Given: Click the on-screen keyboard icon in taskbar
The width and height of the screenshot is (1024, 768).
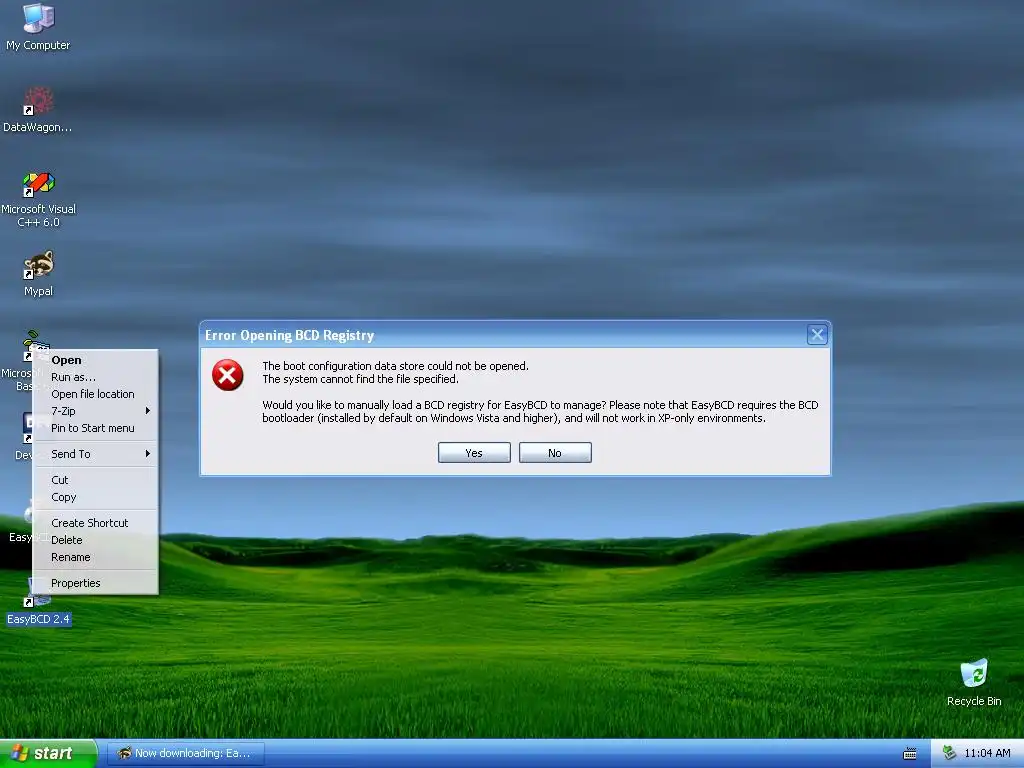Looking at the screenshot, I should click(910, 754).
